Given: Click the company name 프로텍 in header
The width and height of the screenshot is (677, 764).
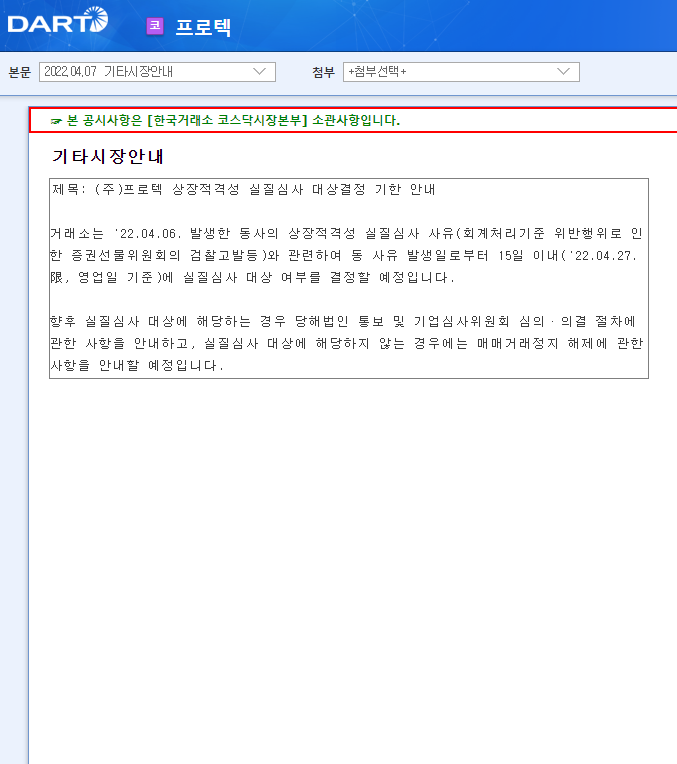Looking at the screenshot, I should pos(203,27).
